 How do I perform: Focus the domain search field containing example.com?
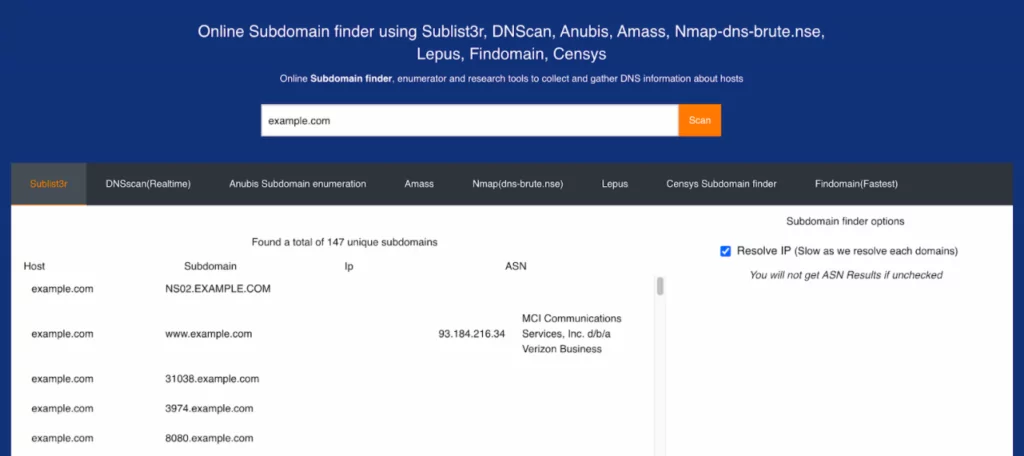pyautogui.click(x=470, y=120)
